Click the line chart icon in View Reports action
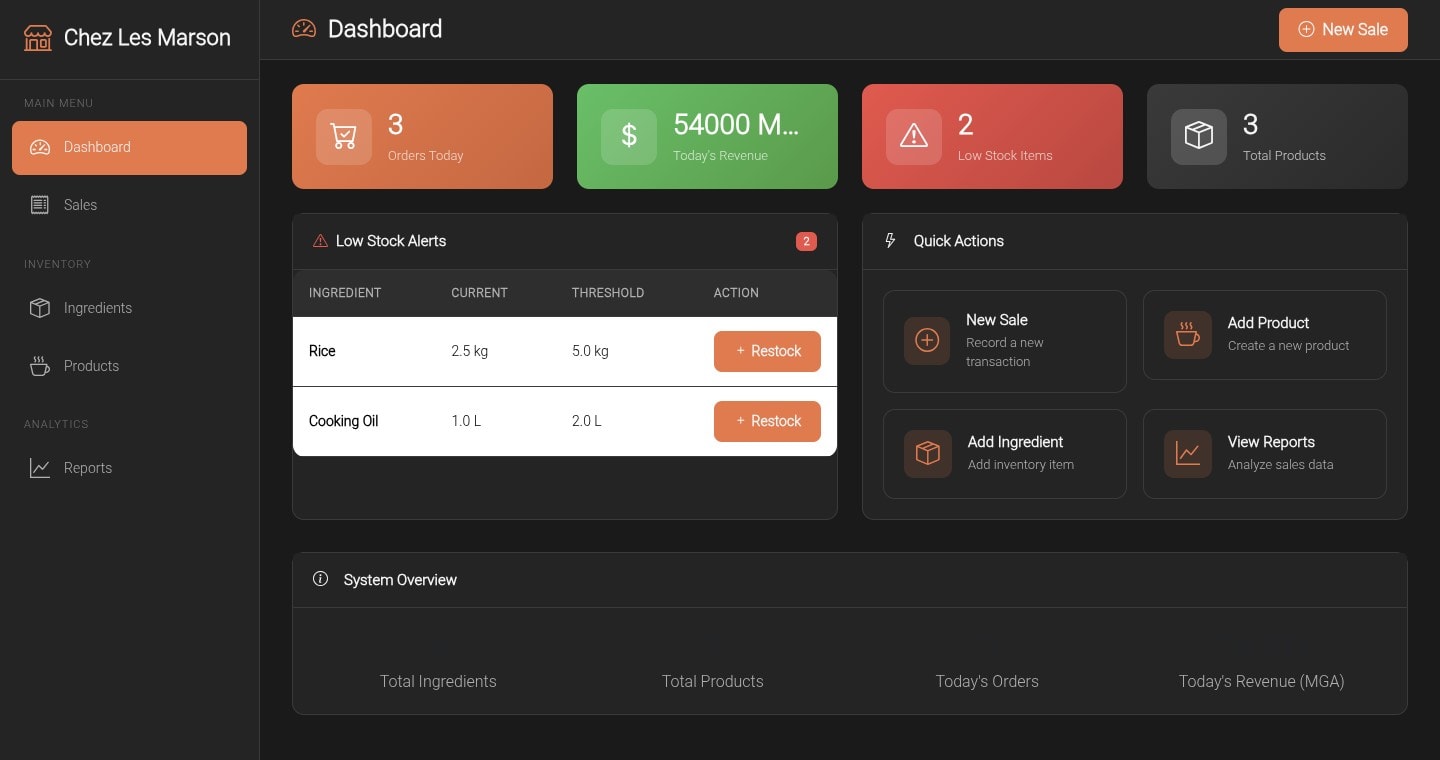The width and height of the screenshot is (1440, 760). [1187, 454]
